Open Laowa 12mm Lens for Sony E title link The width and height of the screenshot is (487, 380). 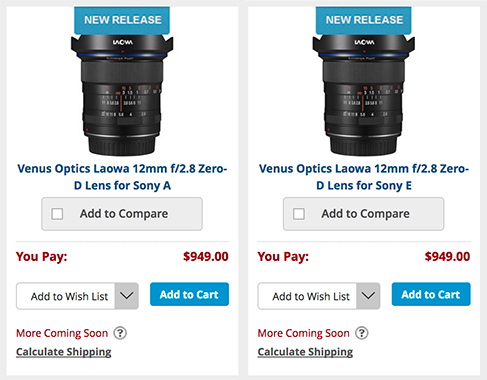(x=364, y=177)
